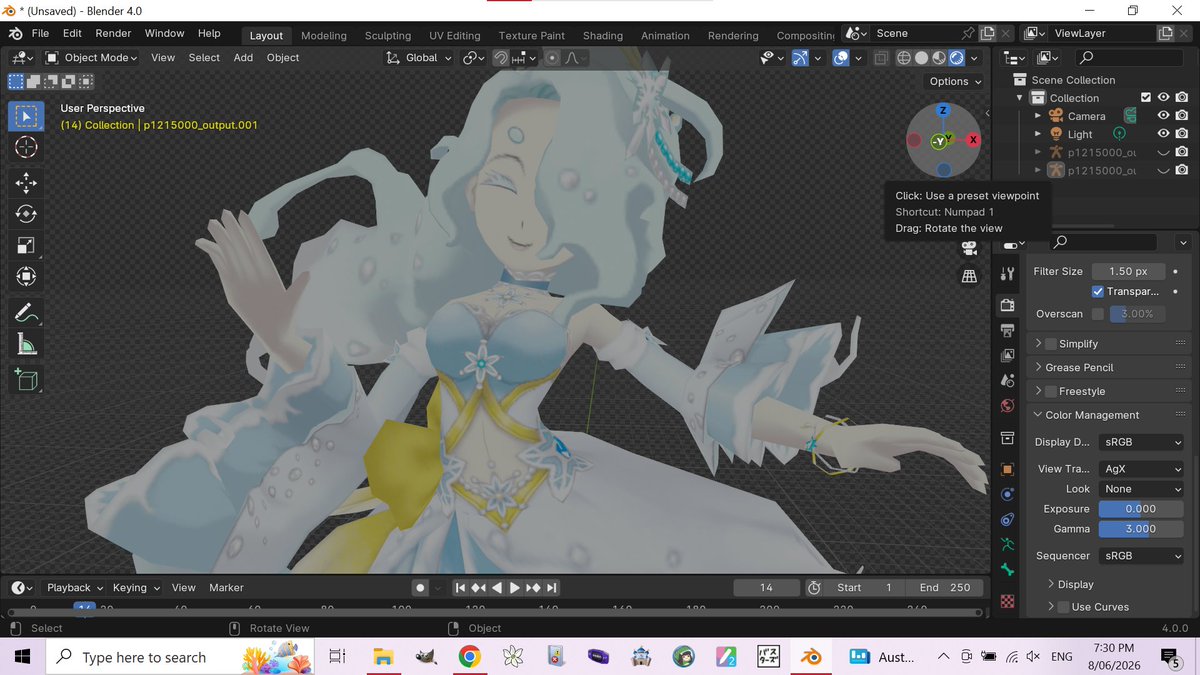The width and height of the screenshot is (1200, 675).
Task: Open the Object properties tab
Action: tap(1007, 468)
